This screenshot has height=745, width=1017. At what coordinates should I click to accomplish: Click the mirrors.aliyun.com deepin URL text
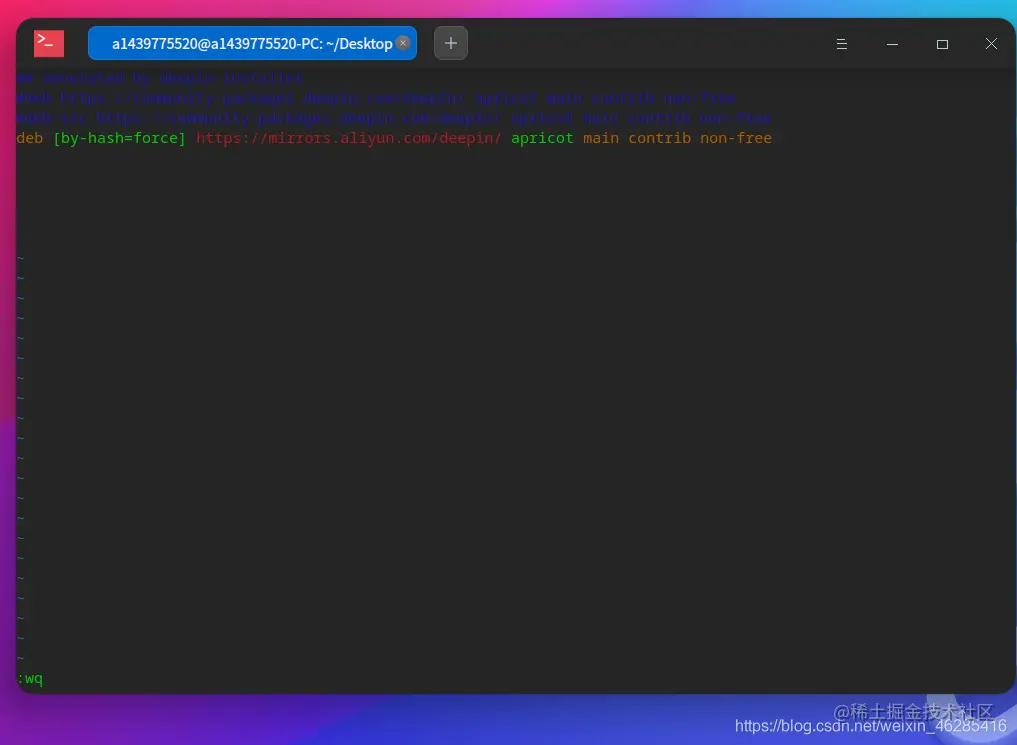pyautogui.click(x=348, y=138)
